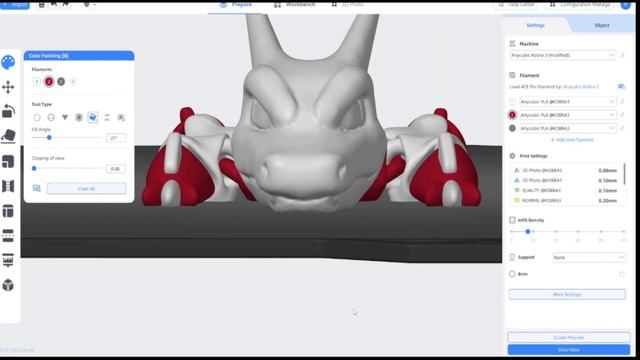The width and height of the screenshot is (640, 360).
Task: Open the Machine preset dropdown
Action: coord(563,55)
